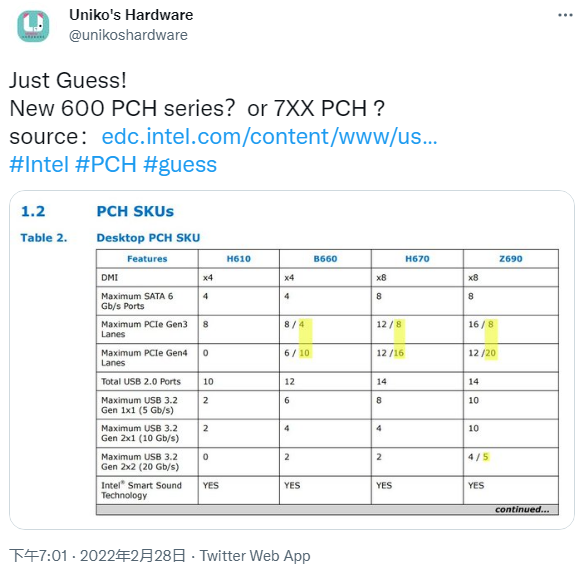This screenshot has width=584, height=570.
Task: Click the #guess hashtag
Action: [x=180, y=165]
